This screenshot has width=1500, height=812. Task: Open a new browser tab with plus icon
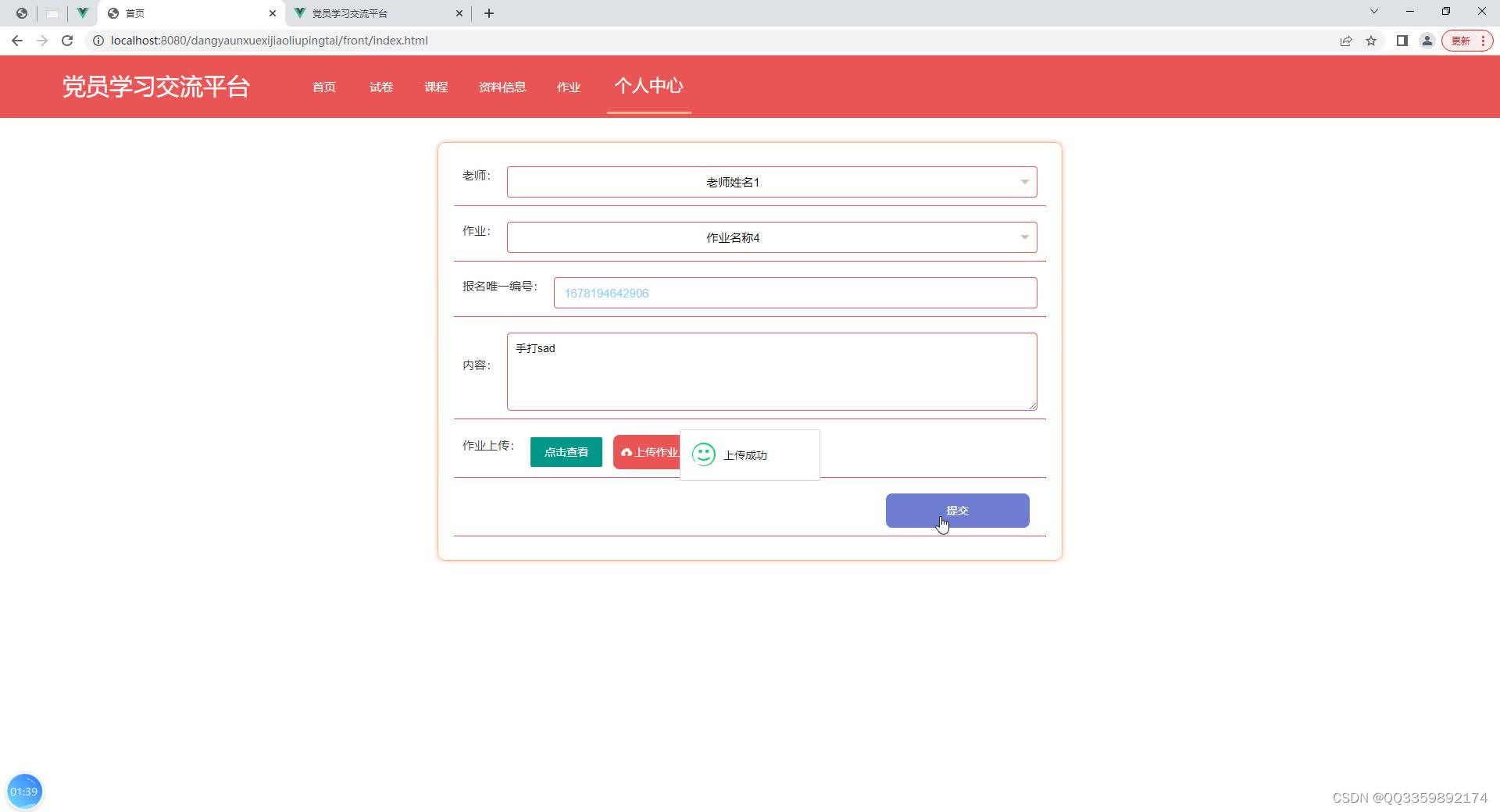click(x=489, y=13)
